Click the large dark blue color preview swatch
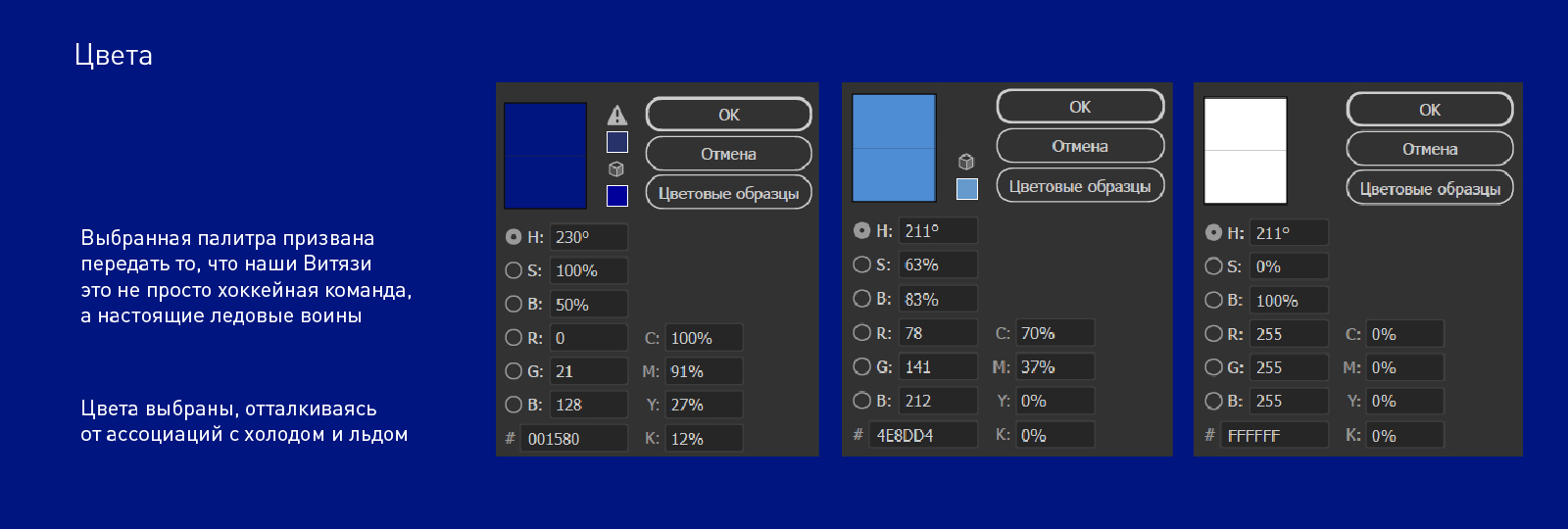The width and height of the screenshot is (1568, 529). point(545,156)
